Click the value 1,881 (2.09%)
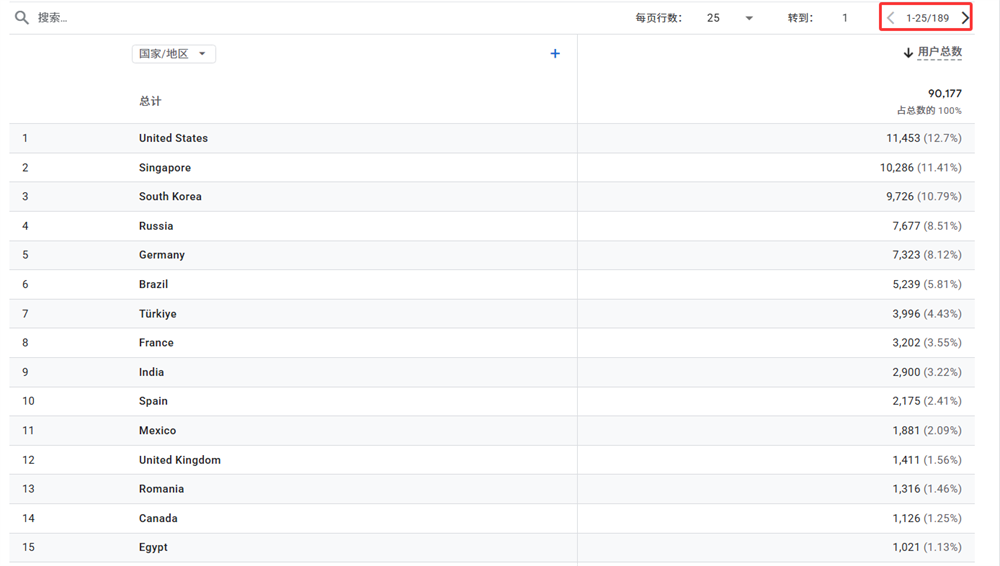Screen dimensions: 1000x566 tap(927, 431)
